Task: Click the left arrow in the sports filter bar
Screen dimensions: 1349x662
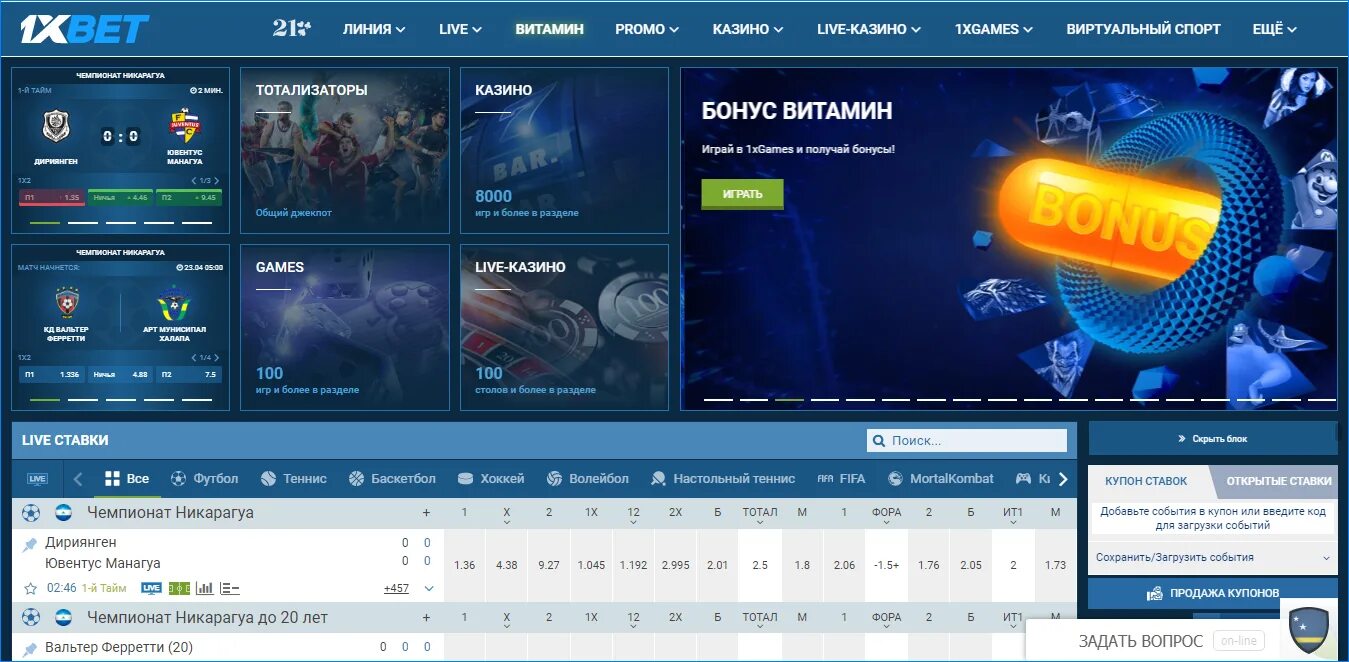Action: [78, 479]
